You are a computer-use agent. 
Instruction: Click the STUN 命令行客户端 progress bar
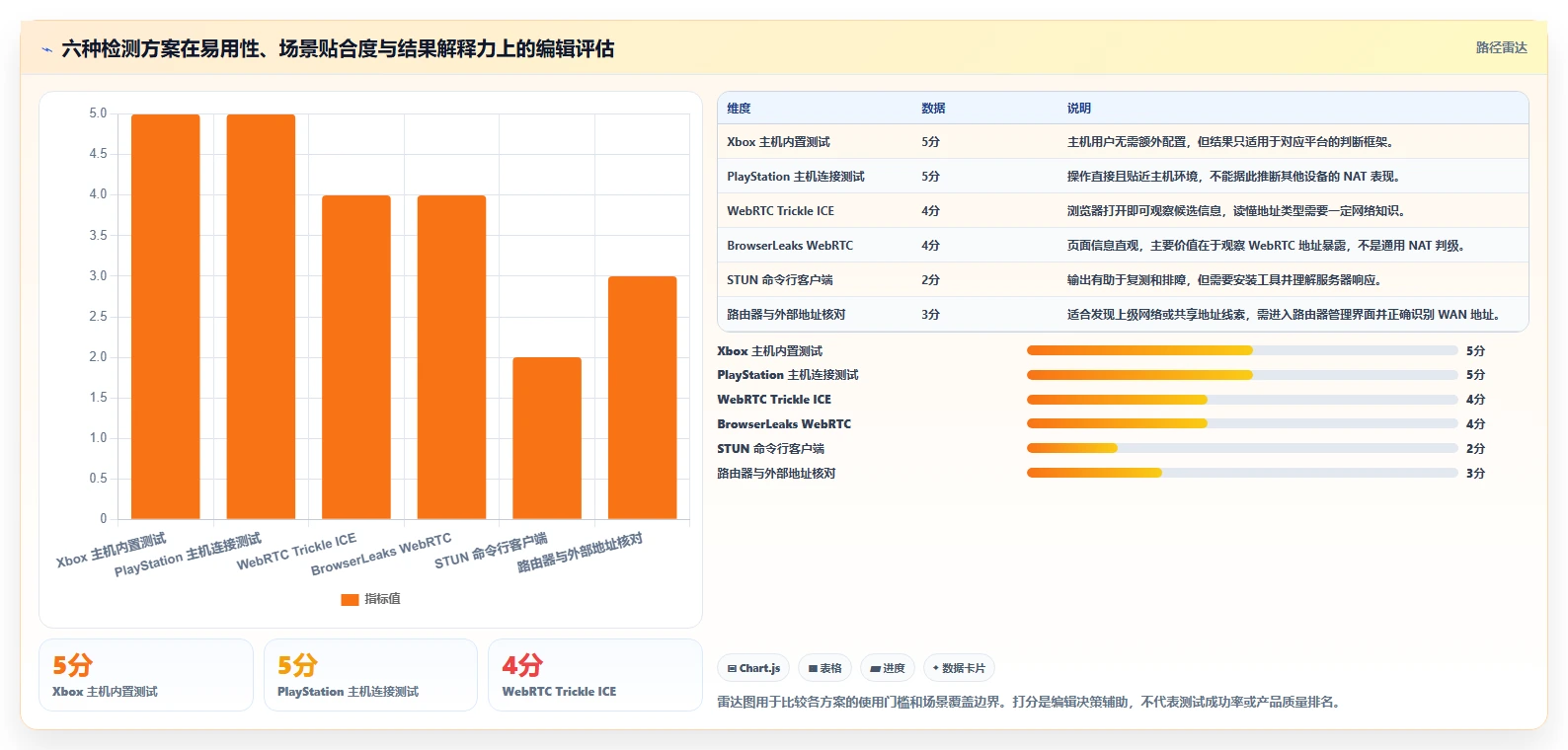tap(1242, 448)
